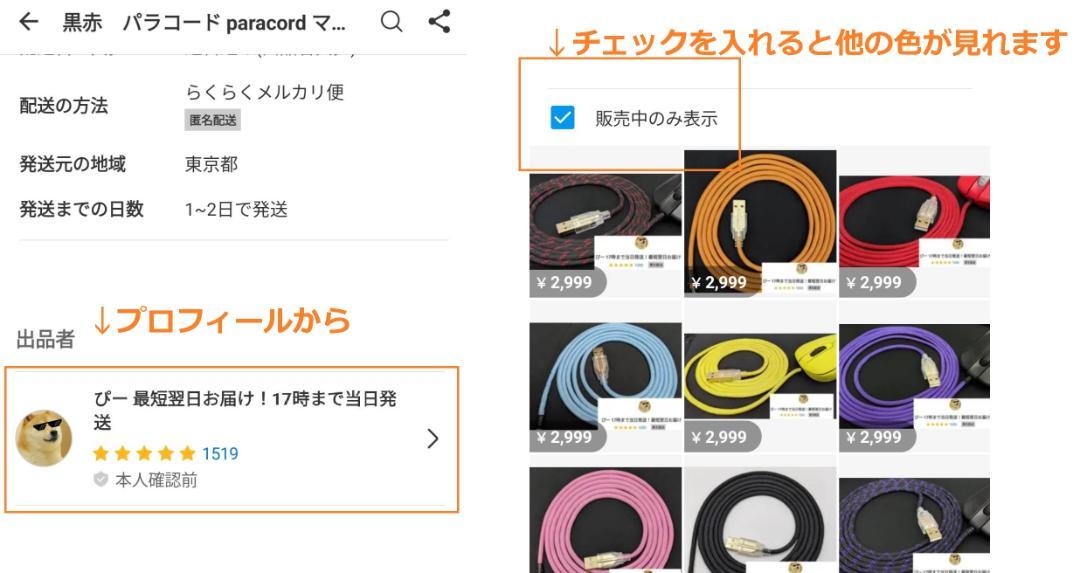Viewport: 1080px width, 573px height.
Task: Open the 1519 reviews count link
Action: (220, 453)
